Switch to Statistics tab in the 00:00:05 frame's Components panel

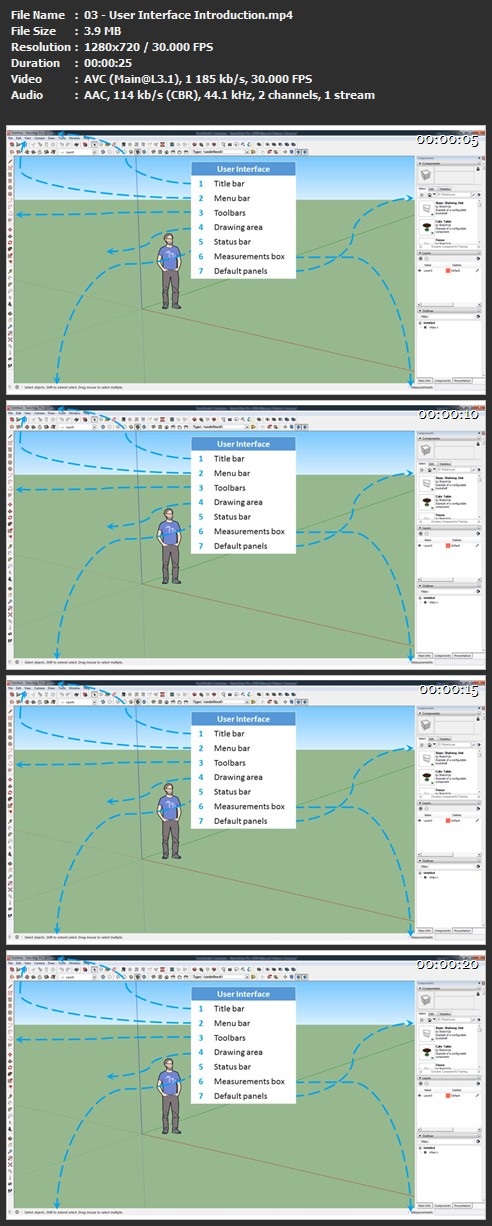click(x=445, y=189)
